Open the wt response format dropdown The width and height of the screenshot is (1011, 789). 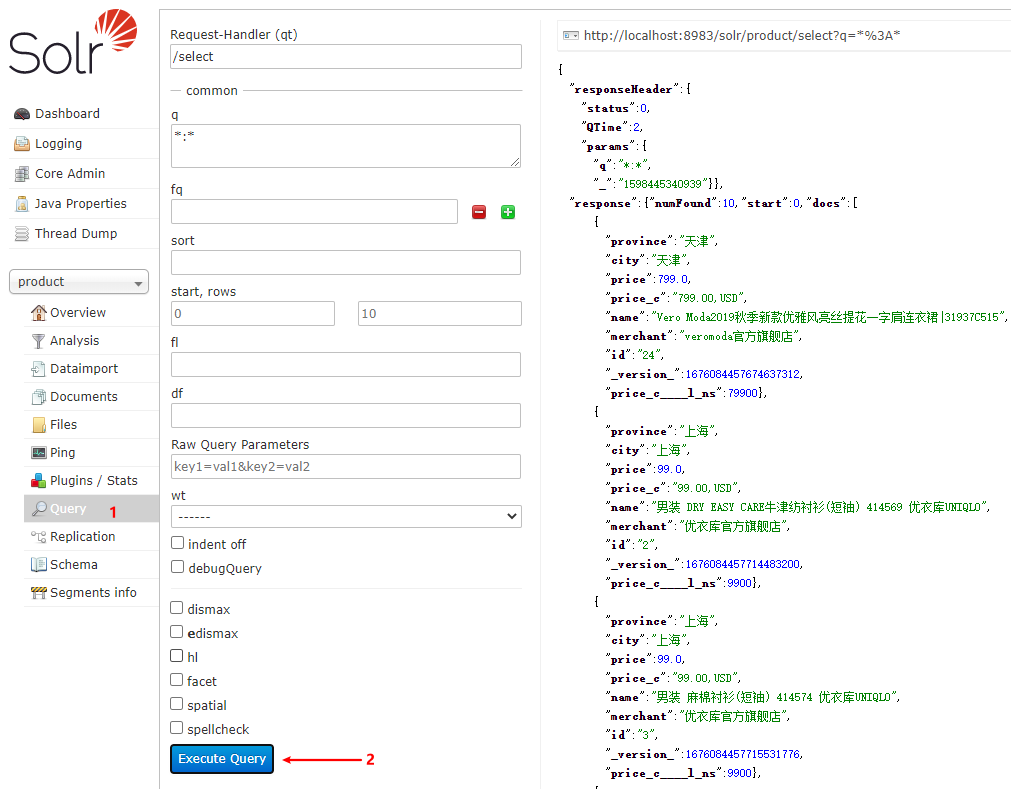pyautogui.click(x=346, y=516)
